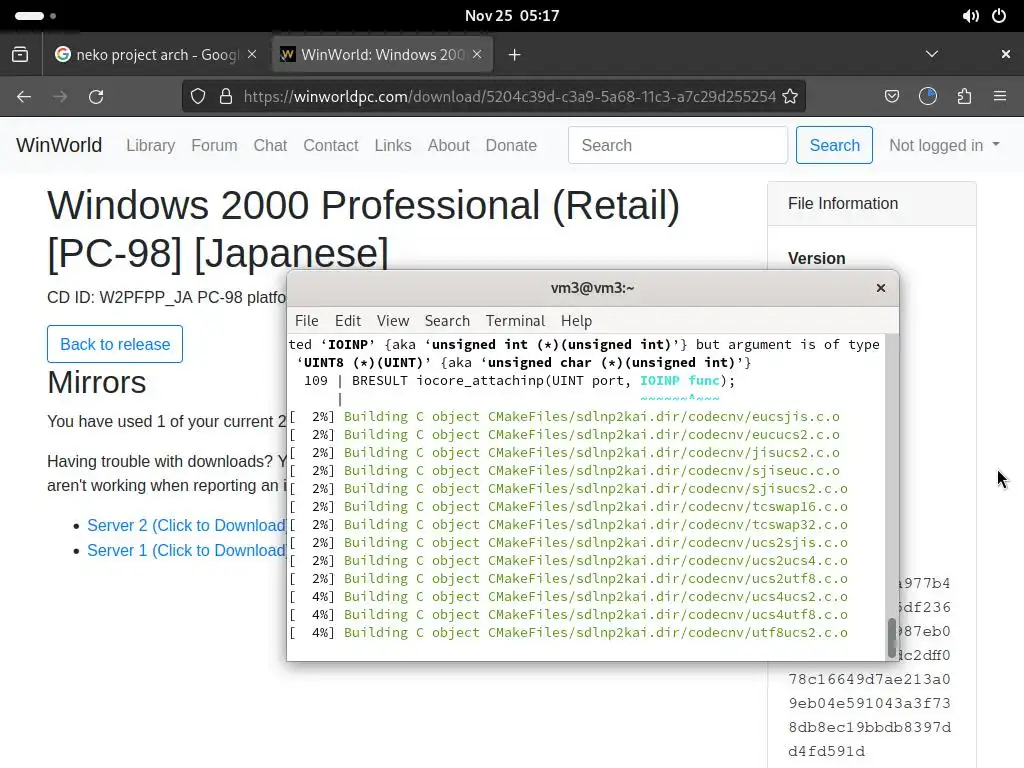Click hash text d4fd591d
Screen dimensions: 1024x768
[826, 752]
